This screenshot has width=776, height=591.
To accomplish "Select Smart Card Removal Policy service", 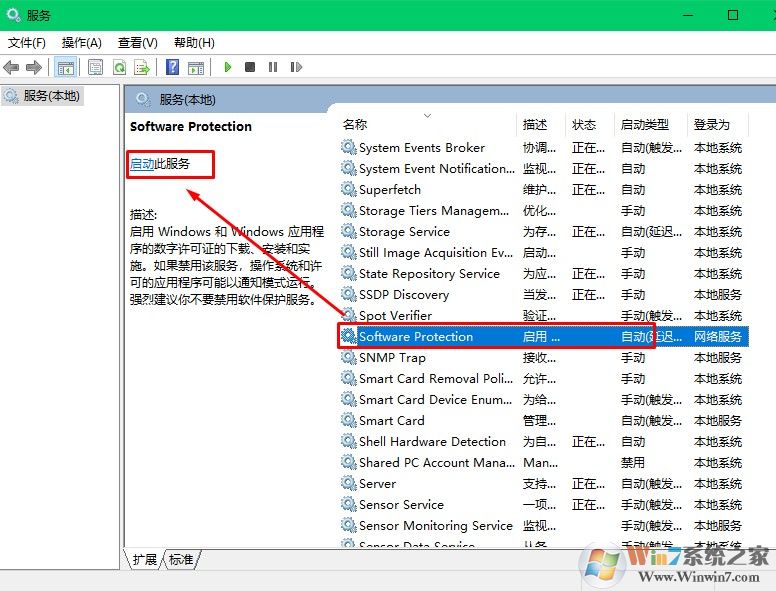I will coord(544,379).
